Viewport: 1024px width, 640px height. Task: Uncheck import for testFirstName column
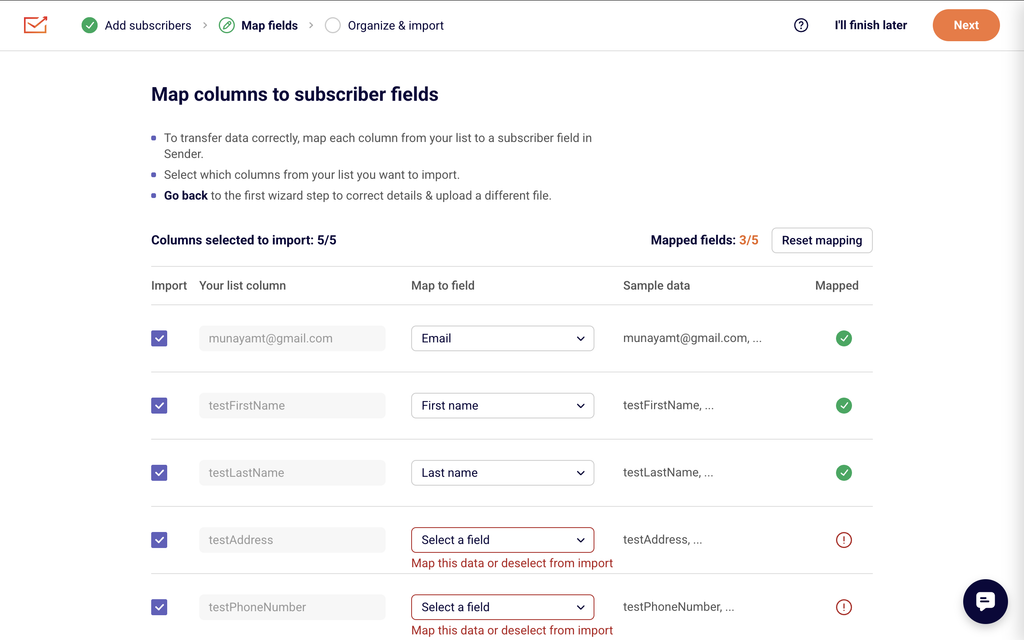159,406
